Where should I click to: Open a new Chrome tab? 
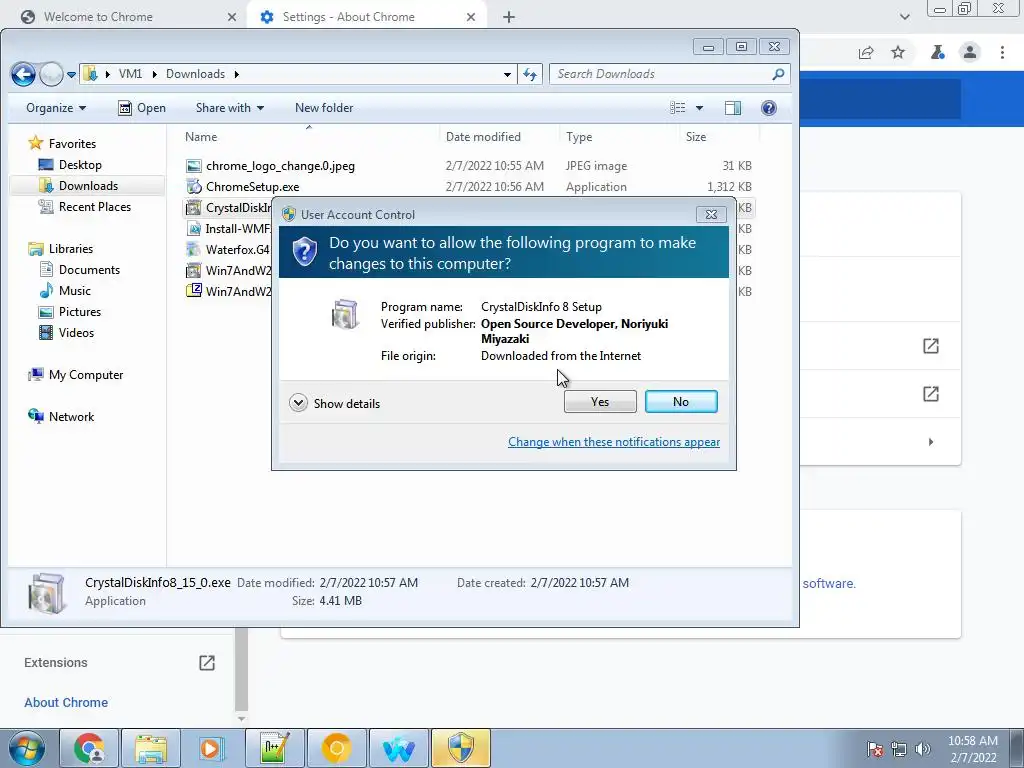[x=509, y=17]
